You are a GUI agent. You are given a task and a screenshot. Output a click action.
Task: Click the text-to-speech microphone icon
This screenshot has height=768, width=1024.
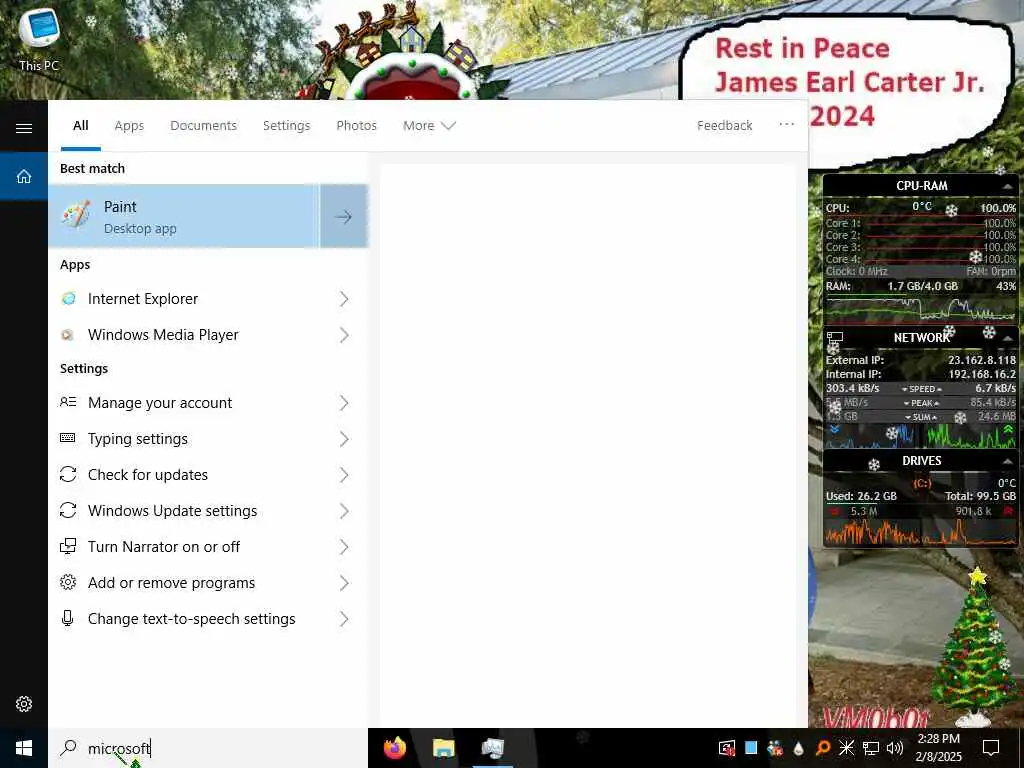click(67, 618)
